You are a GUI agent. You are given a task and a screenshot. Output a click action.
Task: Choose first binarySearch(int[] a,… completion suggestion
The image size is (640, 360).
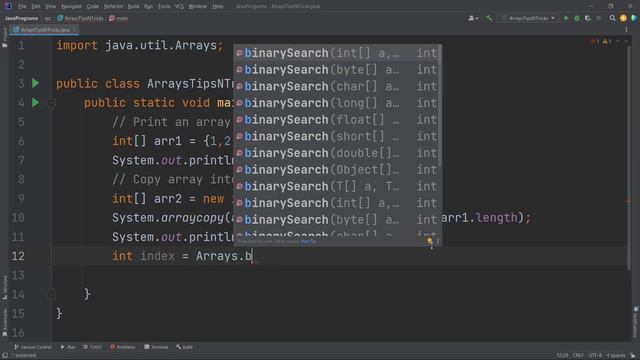point(337,53)
